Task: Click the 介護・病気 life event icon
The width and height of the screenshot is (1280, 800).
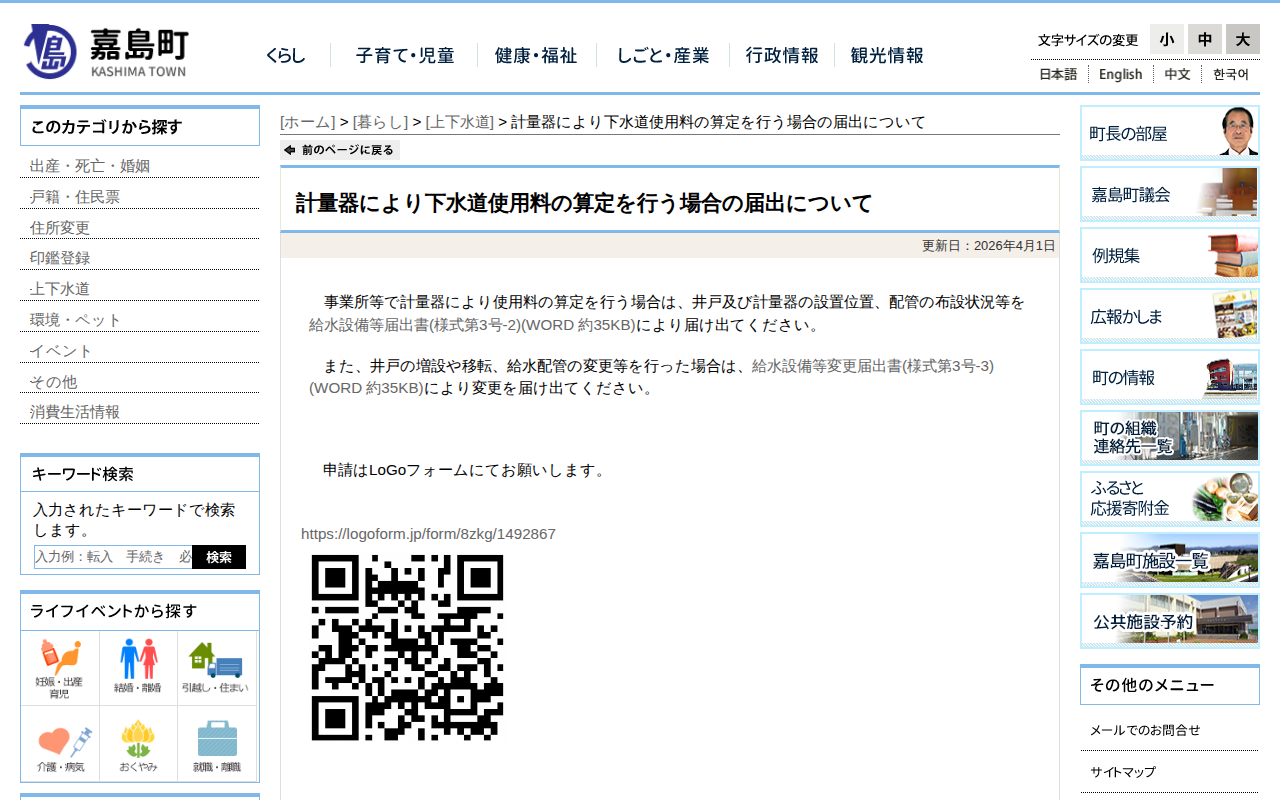Action: pos(60,744)
